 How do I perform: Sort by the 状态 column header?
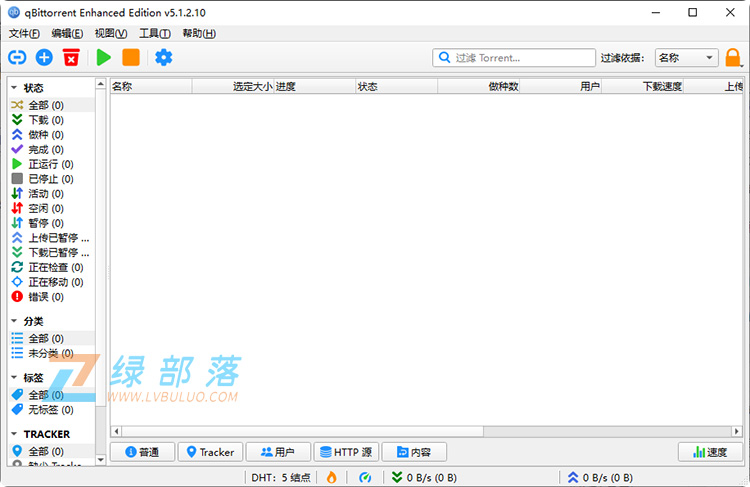pos(397,87)
